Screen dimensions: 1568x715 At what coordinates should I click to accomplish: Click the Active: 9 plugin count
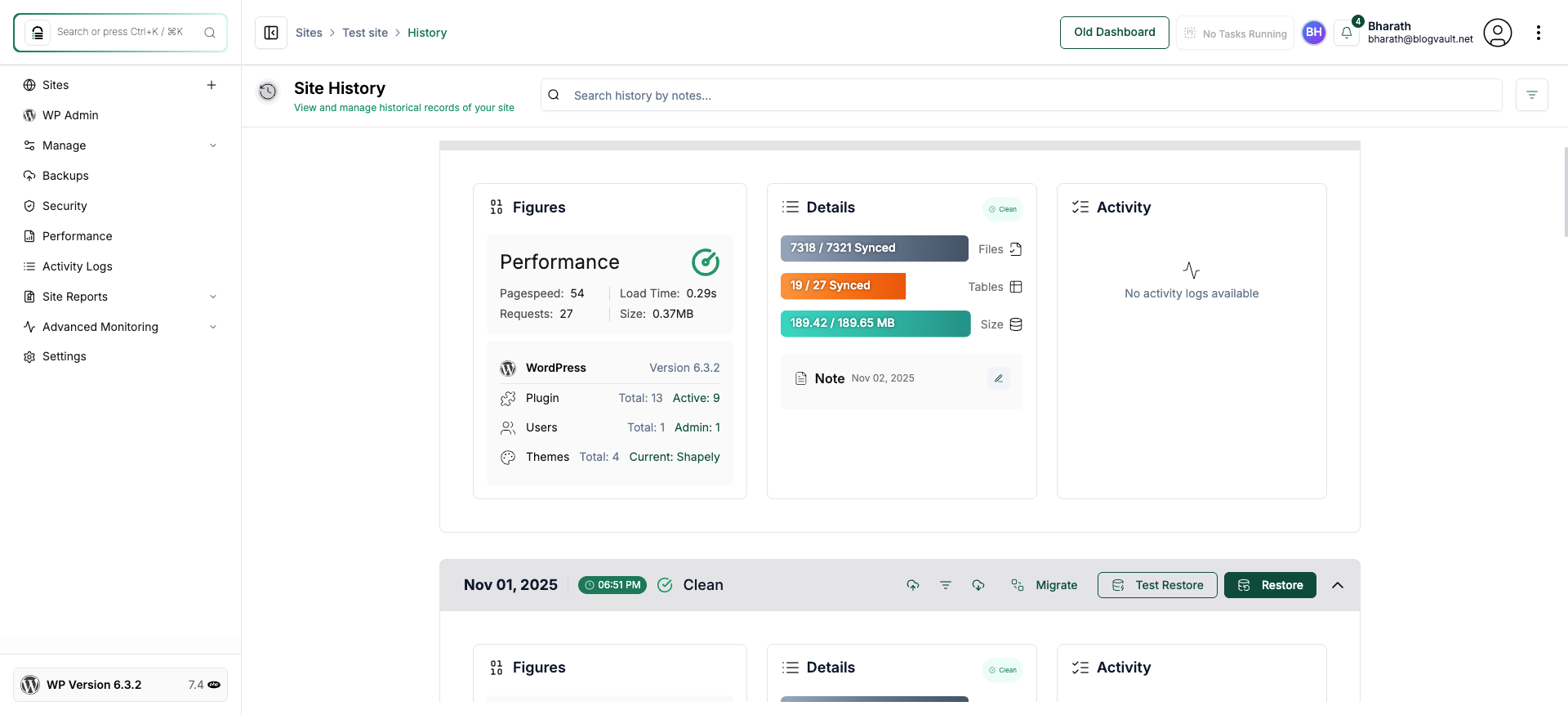[x=697, y=399]
